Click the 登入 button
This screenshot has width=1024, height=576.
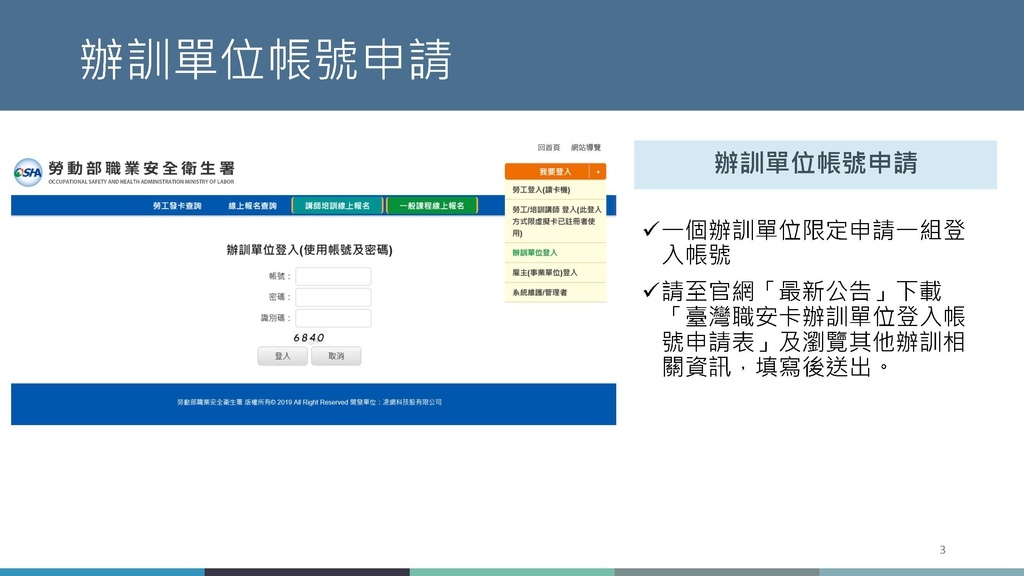[x=282, y=356]
